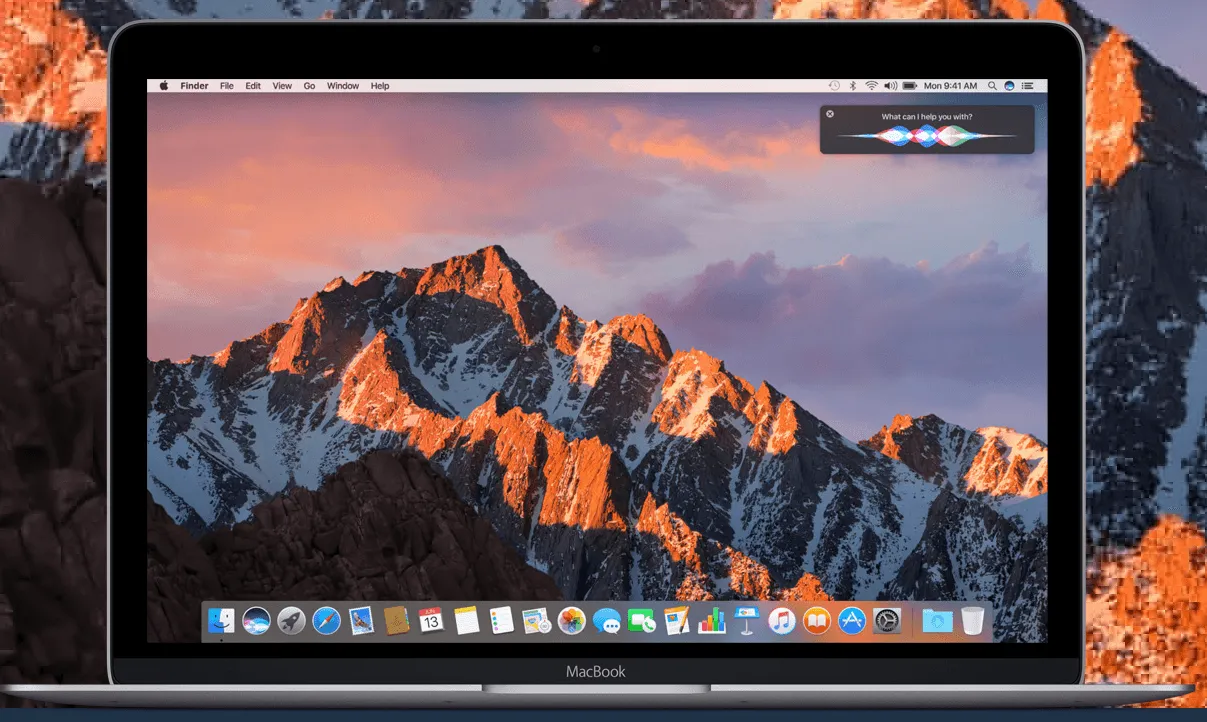This screenshot has height=722, width=1207.
Task: Close the Siri prompt window
Action: pyautogui.click(x=830, y=114)
